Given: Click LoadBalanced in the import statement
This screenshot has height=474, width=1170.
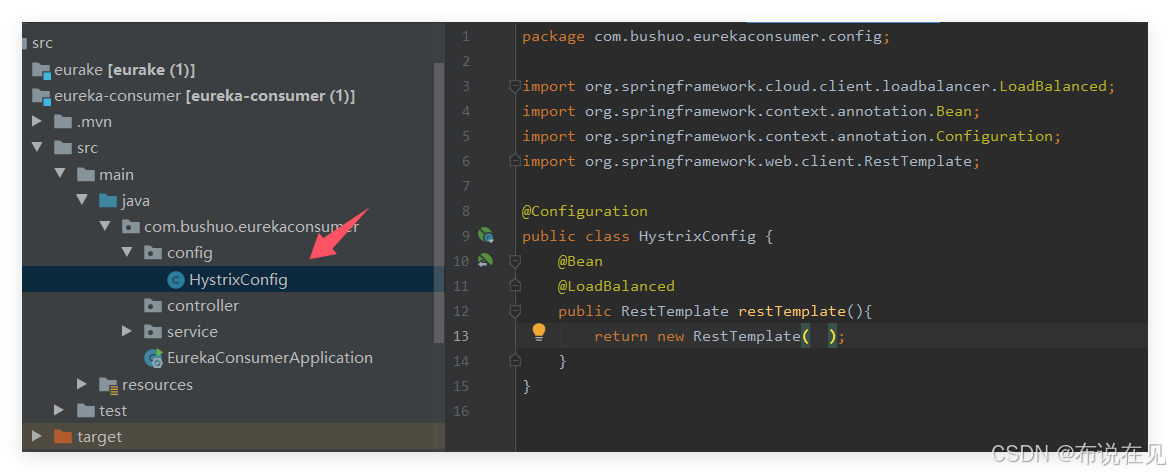Looking at the screenshot, I should (1053, 87).
